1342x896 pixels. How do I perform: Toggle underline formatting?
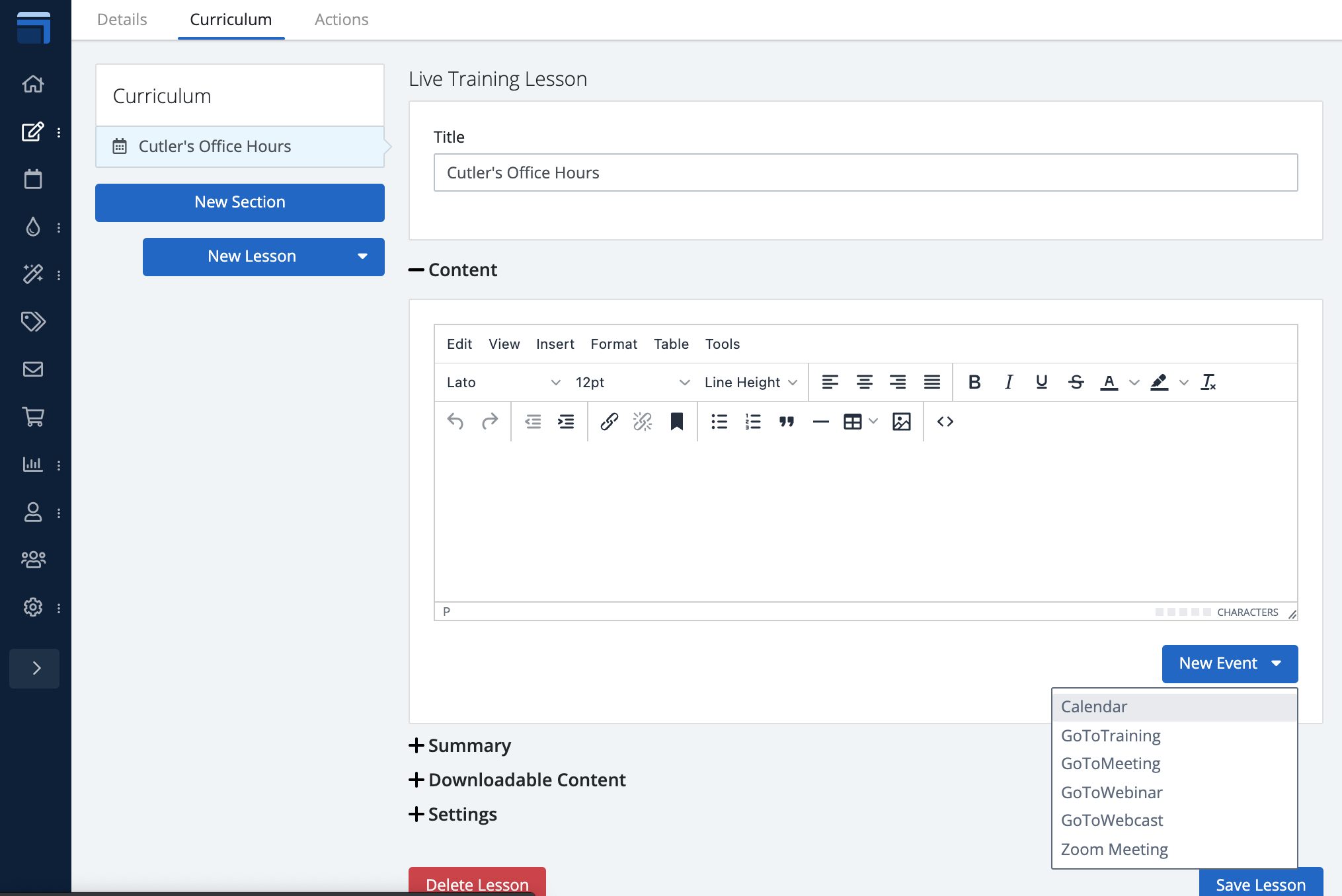click(x=1041, y=382)
